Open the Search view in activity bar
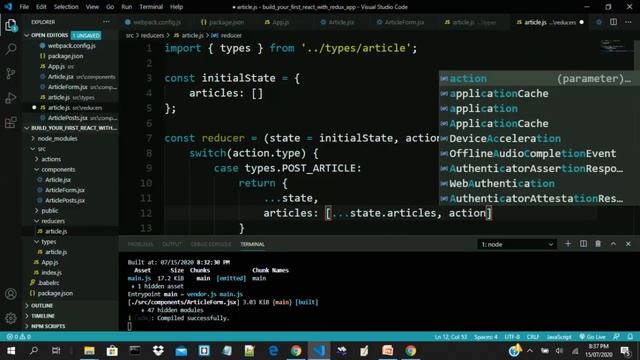 coord(11,49)
